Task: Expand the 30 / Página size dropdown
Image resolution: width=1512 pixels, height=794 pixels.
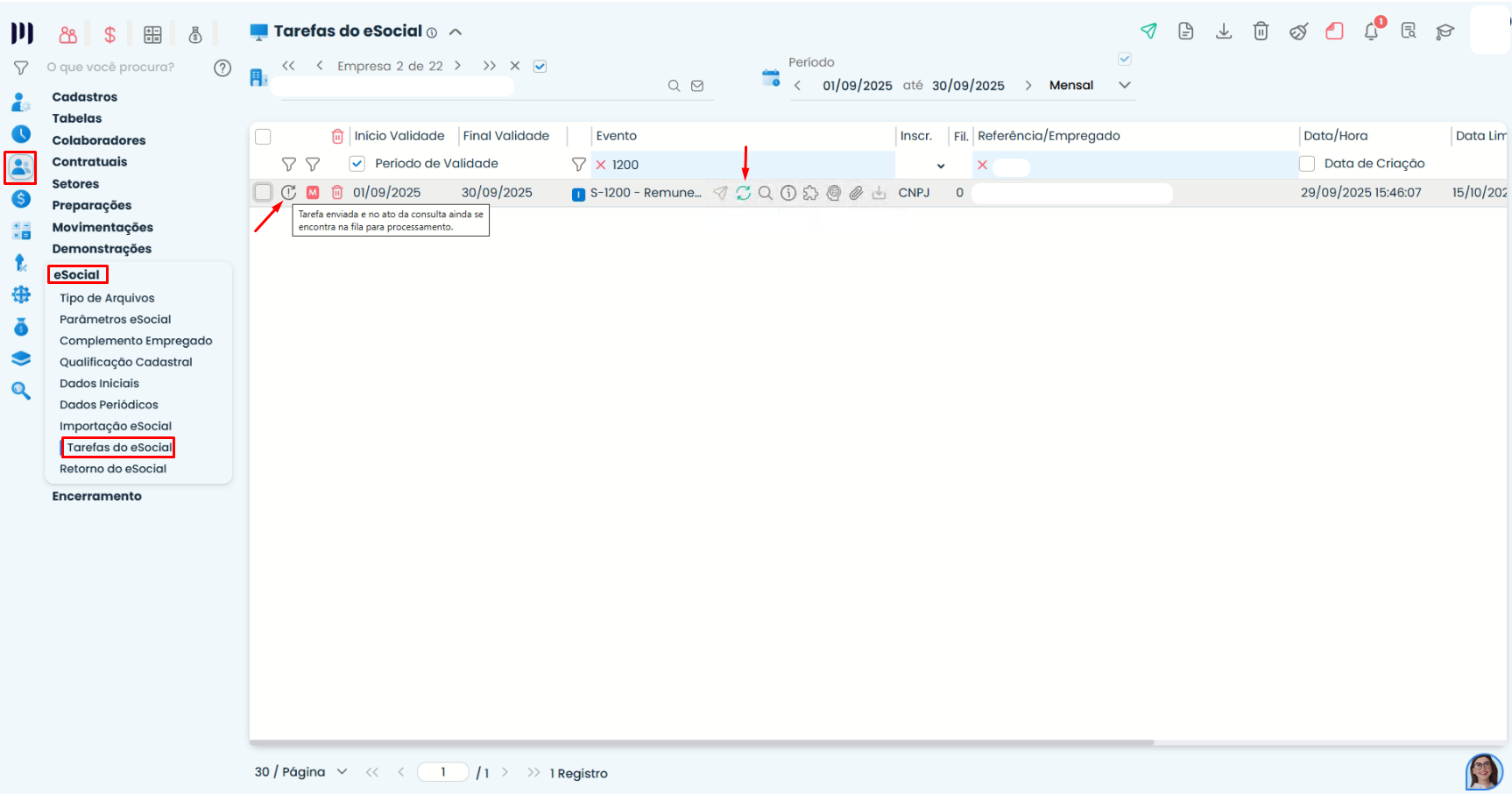Action: 342,772
